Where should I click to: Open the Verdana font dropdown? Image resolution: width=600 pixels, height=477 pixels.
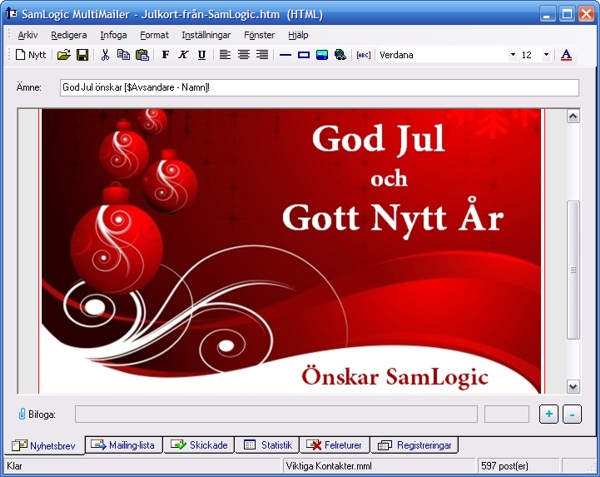513,55
